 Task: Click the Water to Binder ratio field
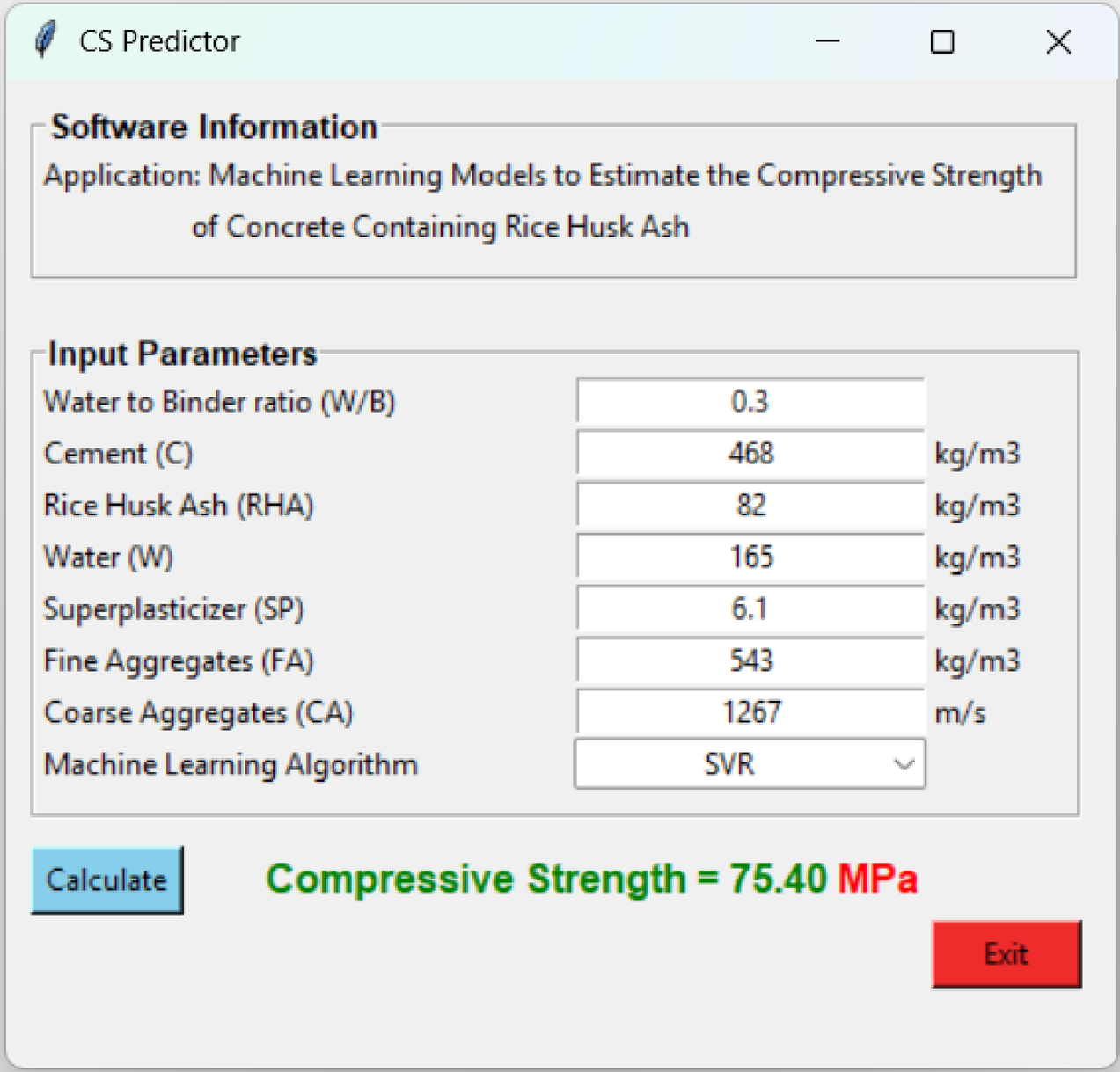click(750, 402)
